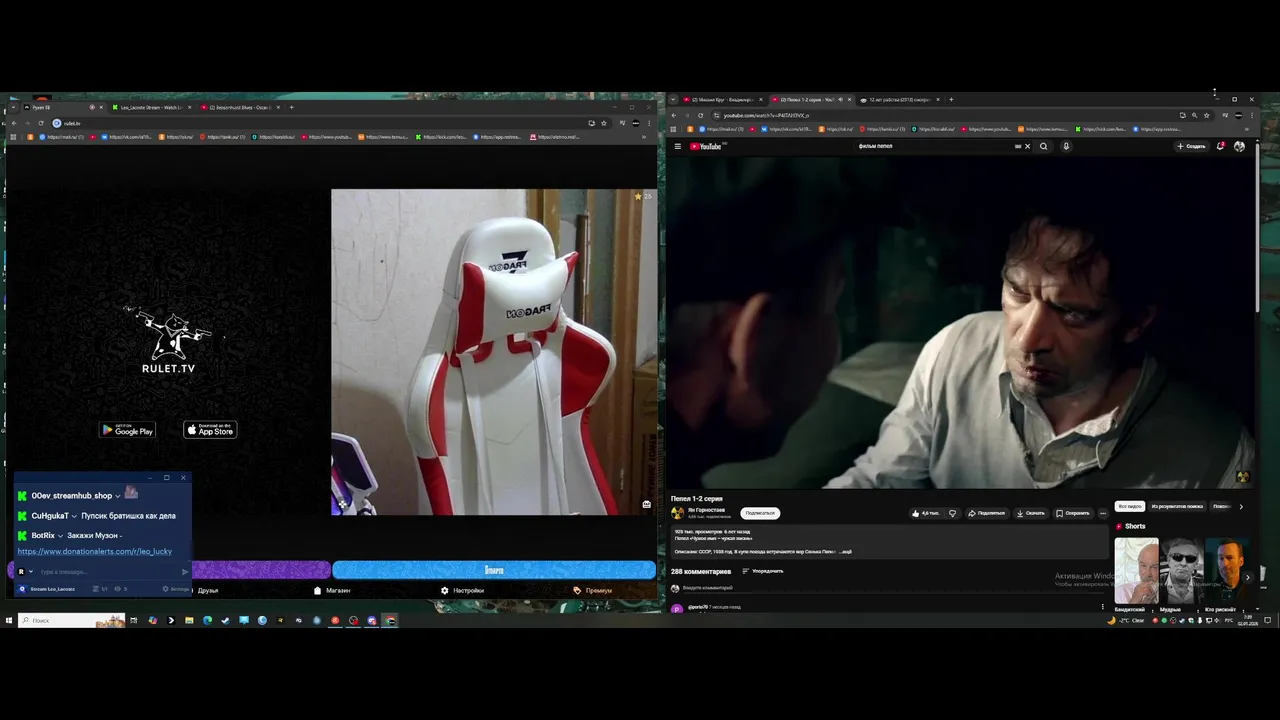The height and width of the screenshot is (720, 1280).
Task: Open chat overlay settings gear
Action: tap(166, 589)
